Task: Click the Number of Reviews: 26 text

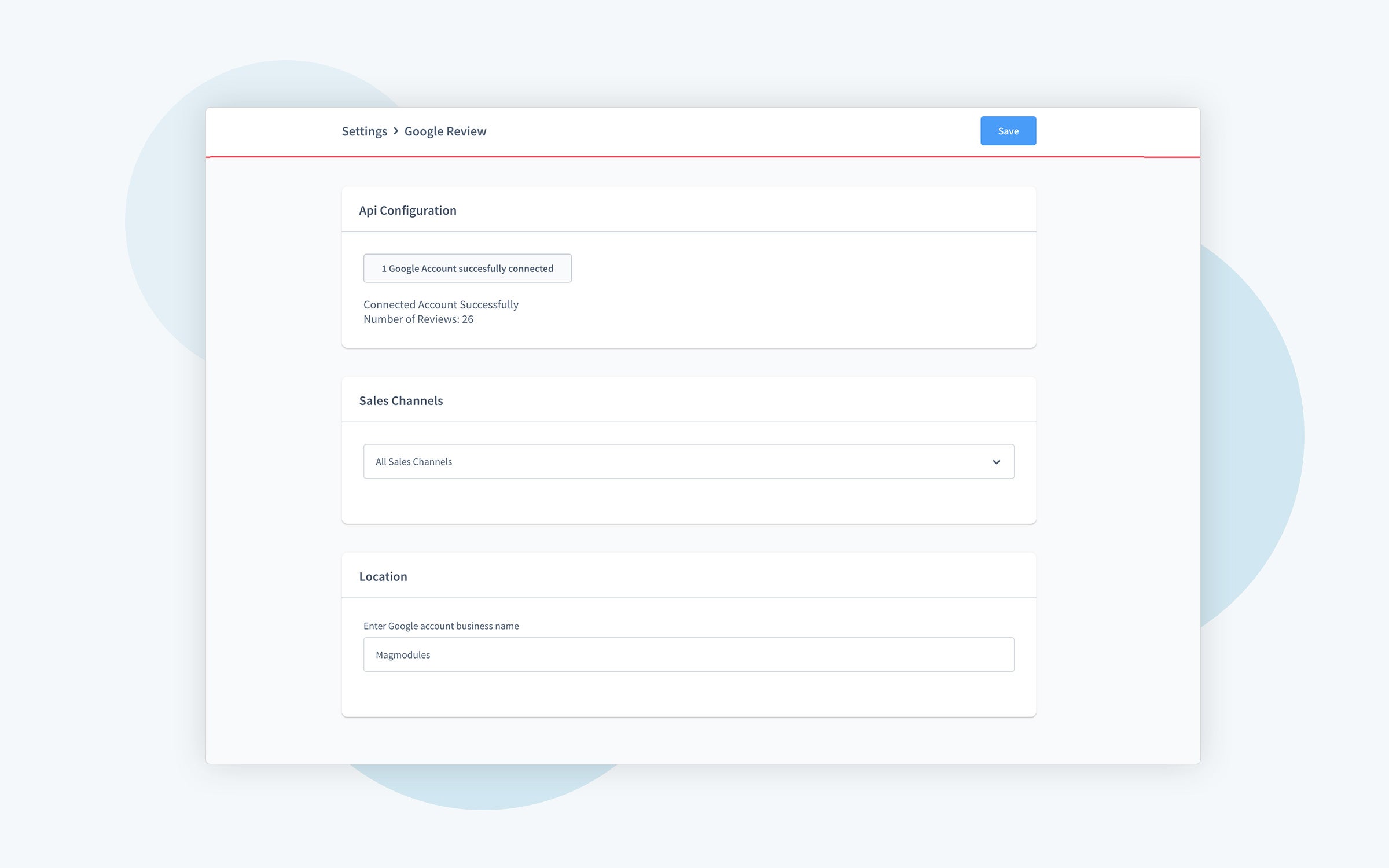Action: point(418,319)
